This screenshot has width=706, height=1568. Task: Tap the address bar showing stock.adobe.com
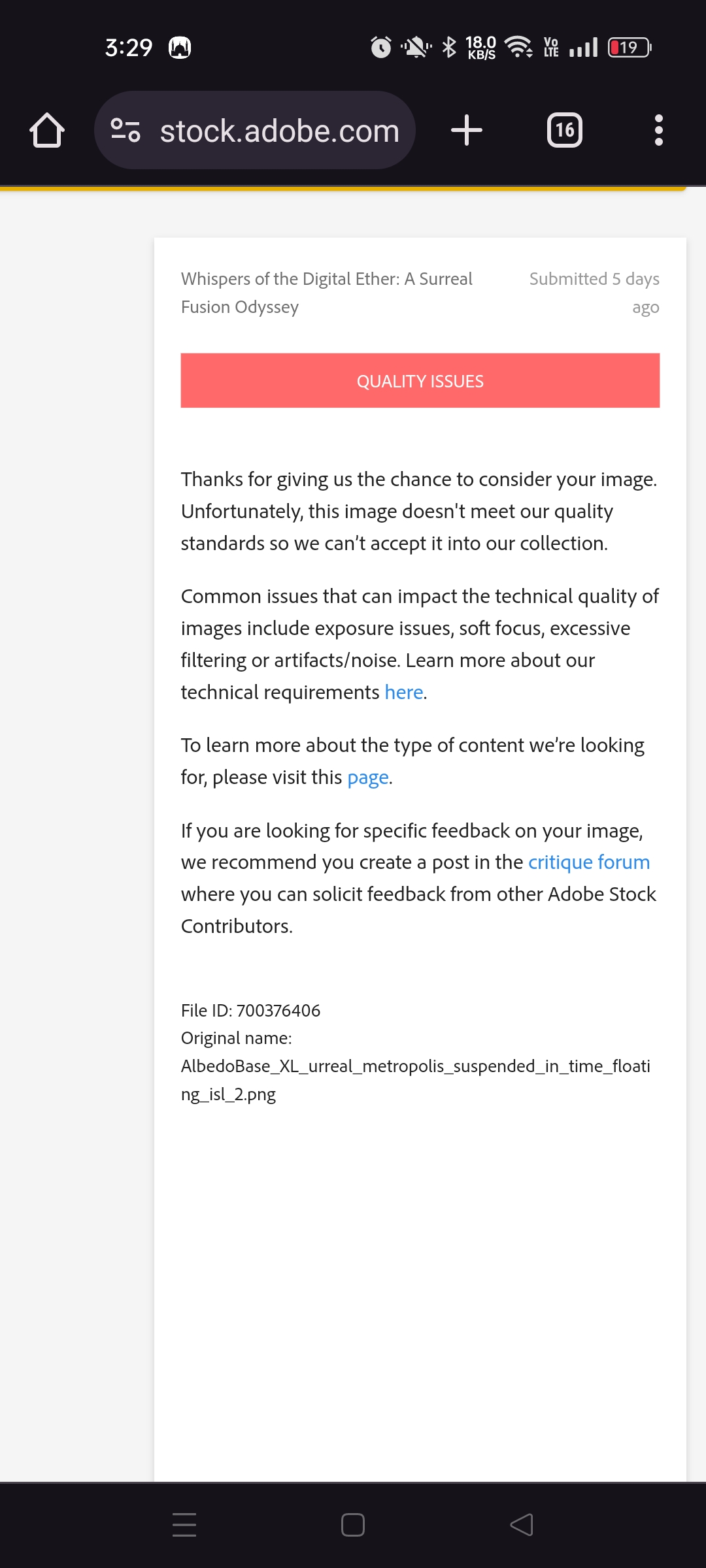(278, 129)
